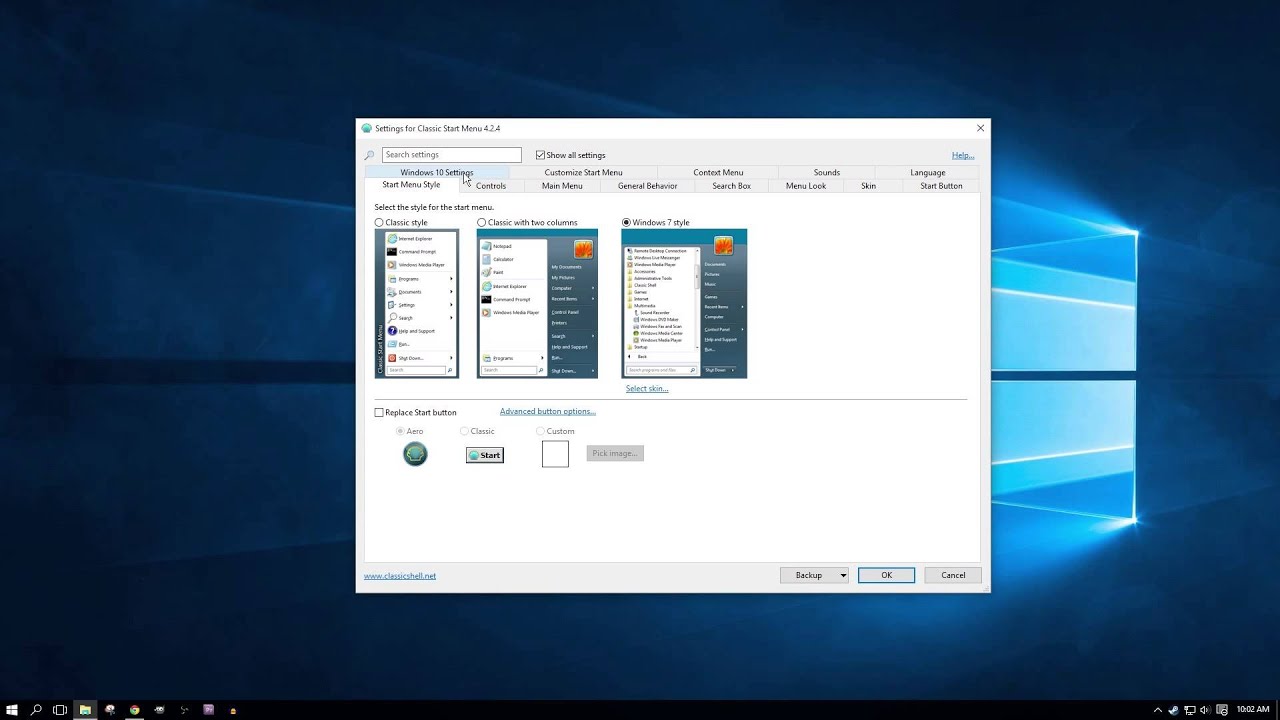This screenshot has width=1280, height=720.
Task: Switch to the Customize Start Menu tab
Action: [583, 172]
